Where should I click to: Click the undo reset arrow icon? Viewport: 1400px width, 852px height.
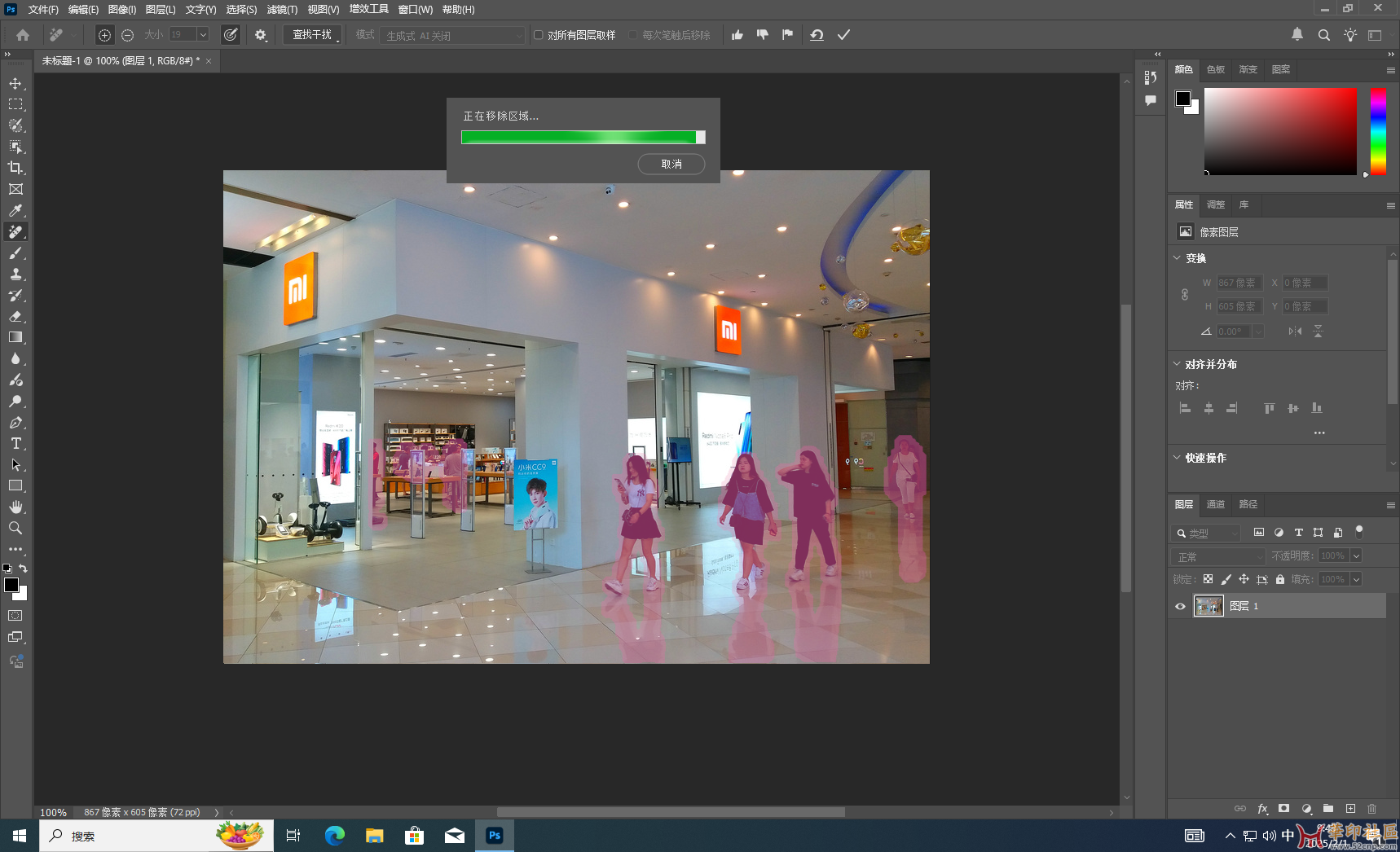[x=817, y=35]
